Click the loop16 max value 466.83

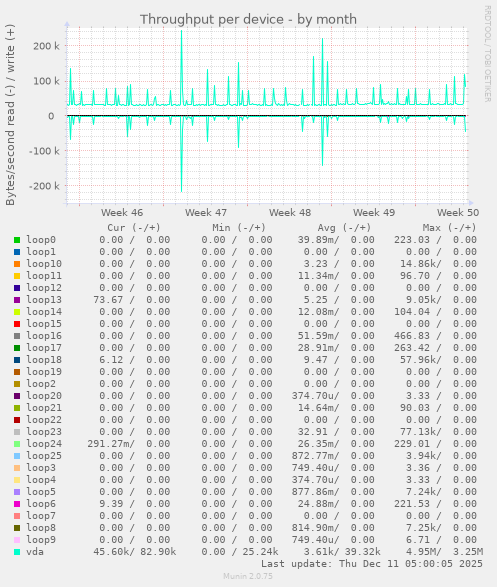pyautogui.click(x=412, y=335)
